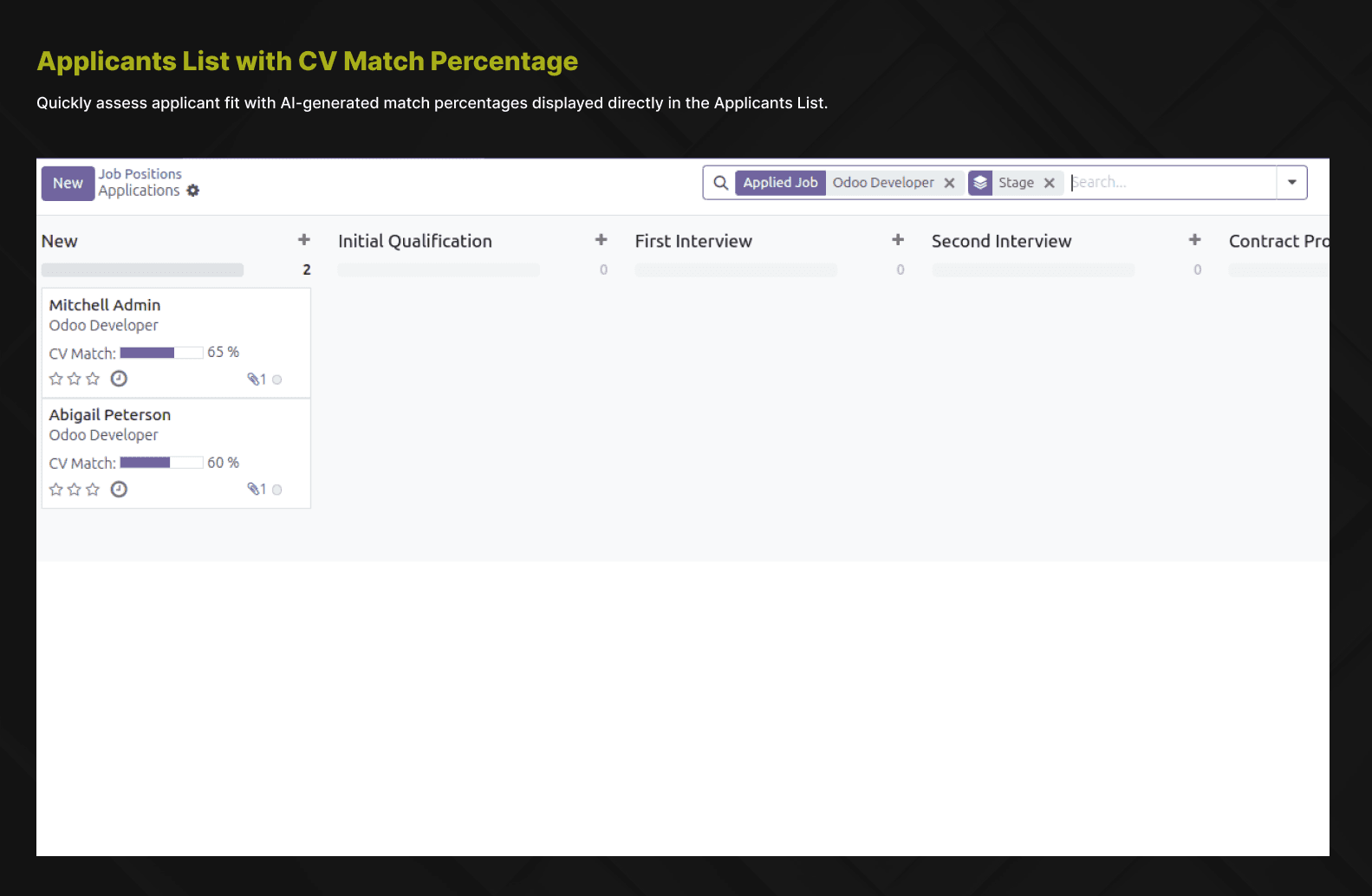Click the New column header title
The height and width of the screenshot is (896, 1372).
(x=60, y=241)
